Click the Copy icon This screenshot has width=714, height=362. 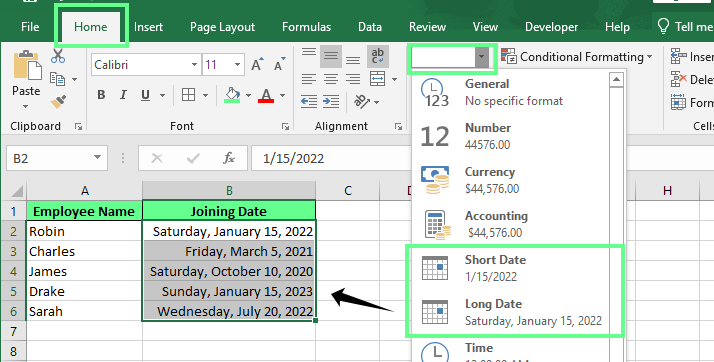point(57,79)
